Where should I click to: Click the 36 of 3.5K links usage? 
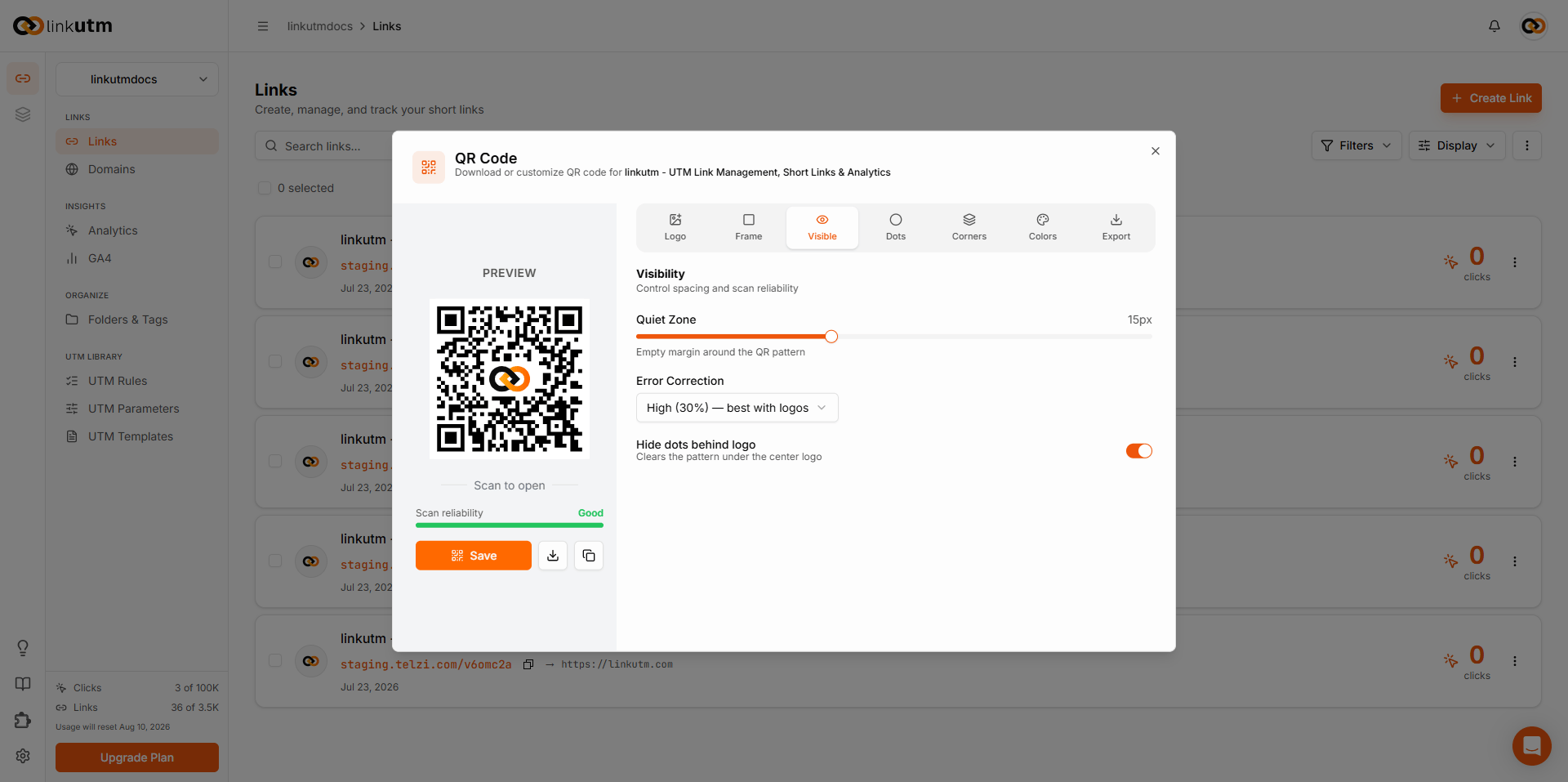pos(195,708)
